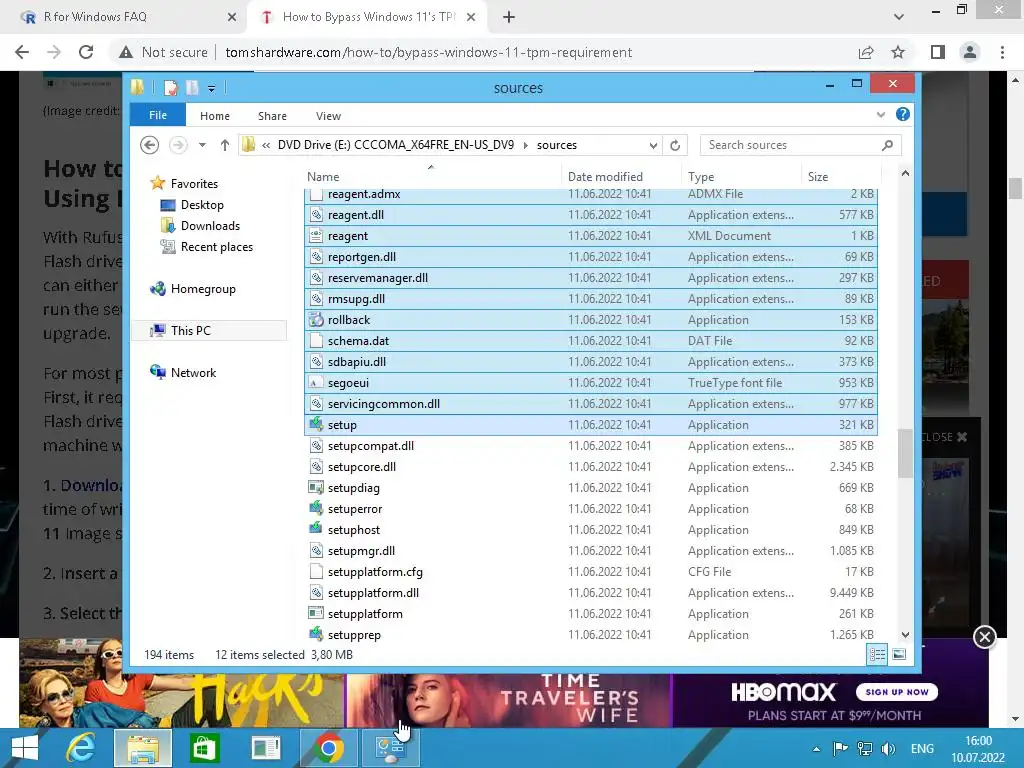
Task: Share this page from address bar
Action: [x=866, y=52]
